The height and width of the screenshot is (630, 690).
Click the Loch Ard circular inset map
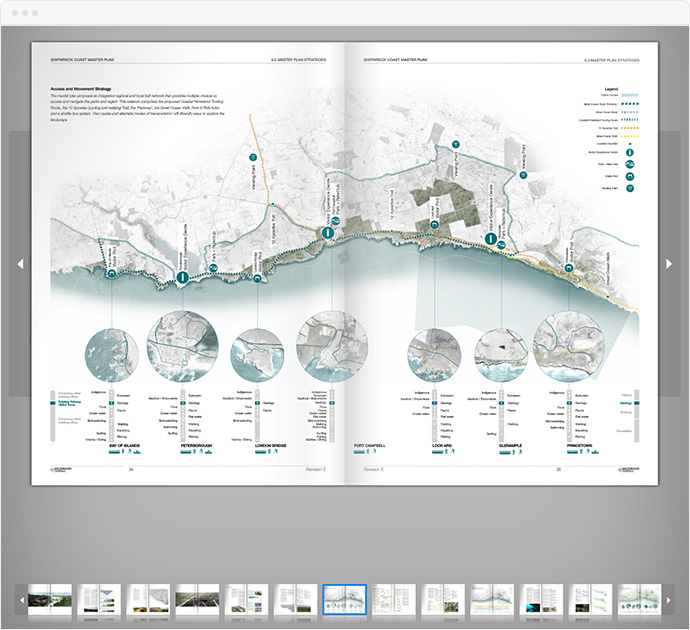[434, 355]
